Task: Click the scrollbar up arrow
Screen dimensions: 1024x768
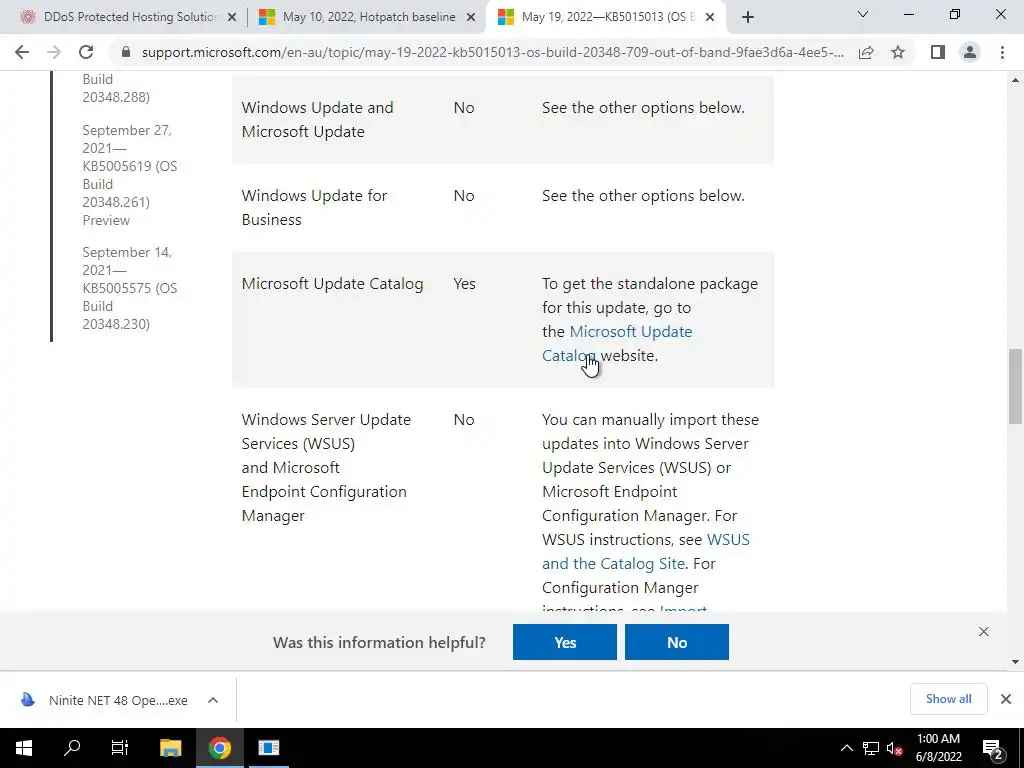Action: pos(1015,80)
